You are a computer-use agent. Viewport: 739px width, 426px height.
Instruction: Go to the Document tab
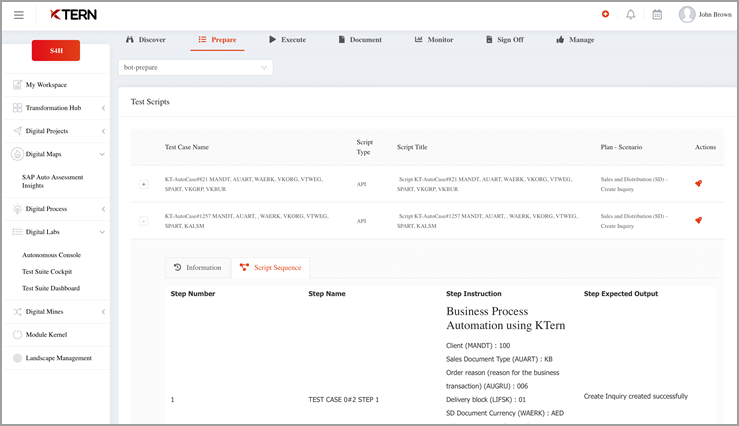(360, 40)
